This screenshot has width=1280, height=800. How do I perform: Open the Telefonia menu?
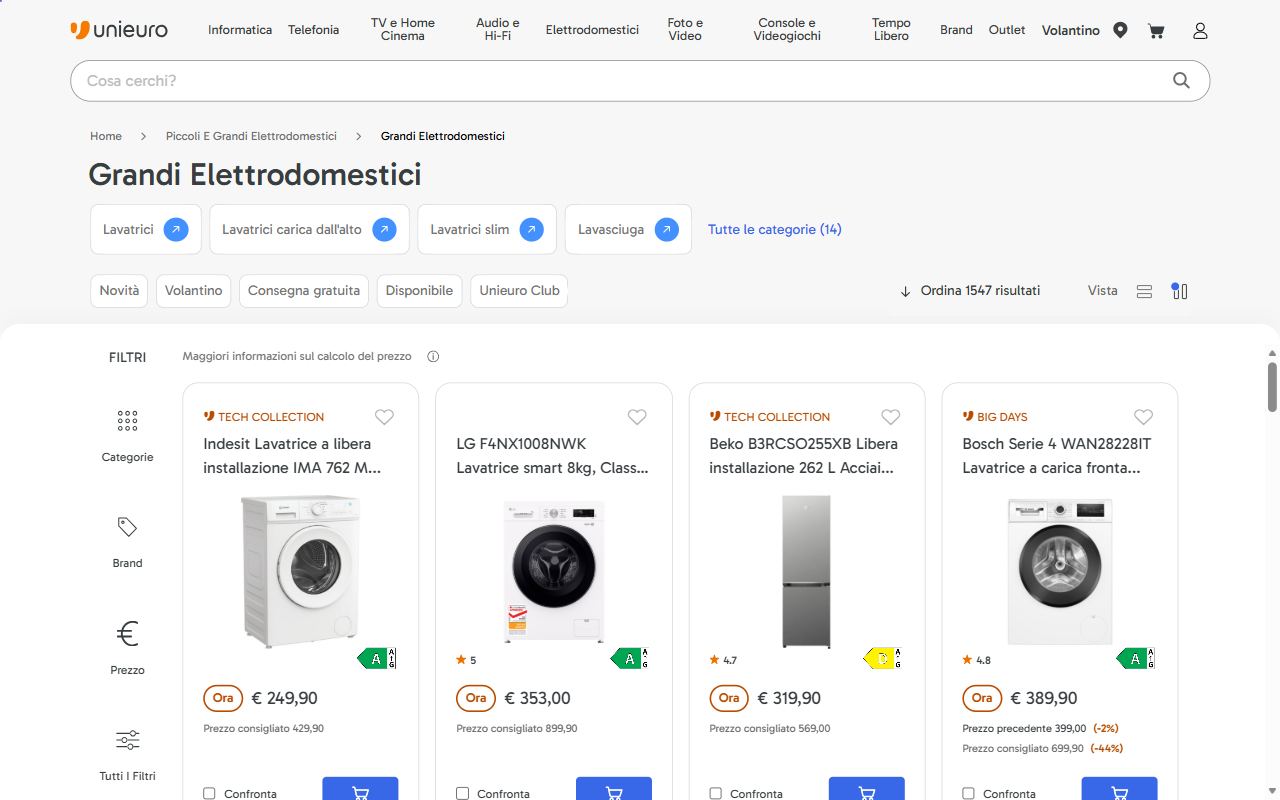point(314,30)
